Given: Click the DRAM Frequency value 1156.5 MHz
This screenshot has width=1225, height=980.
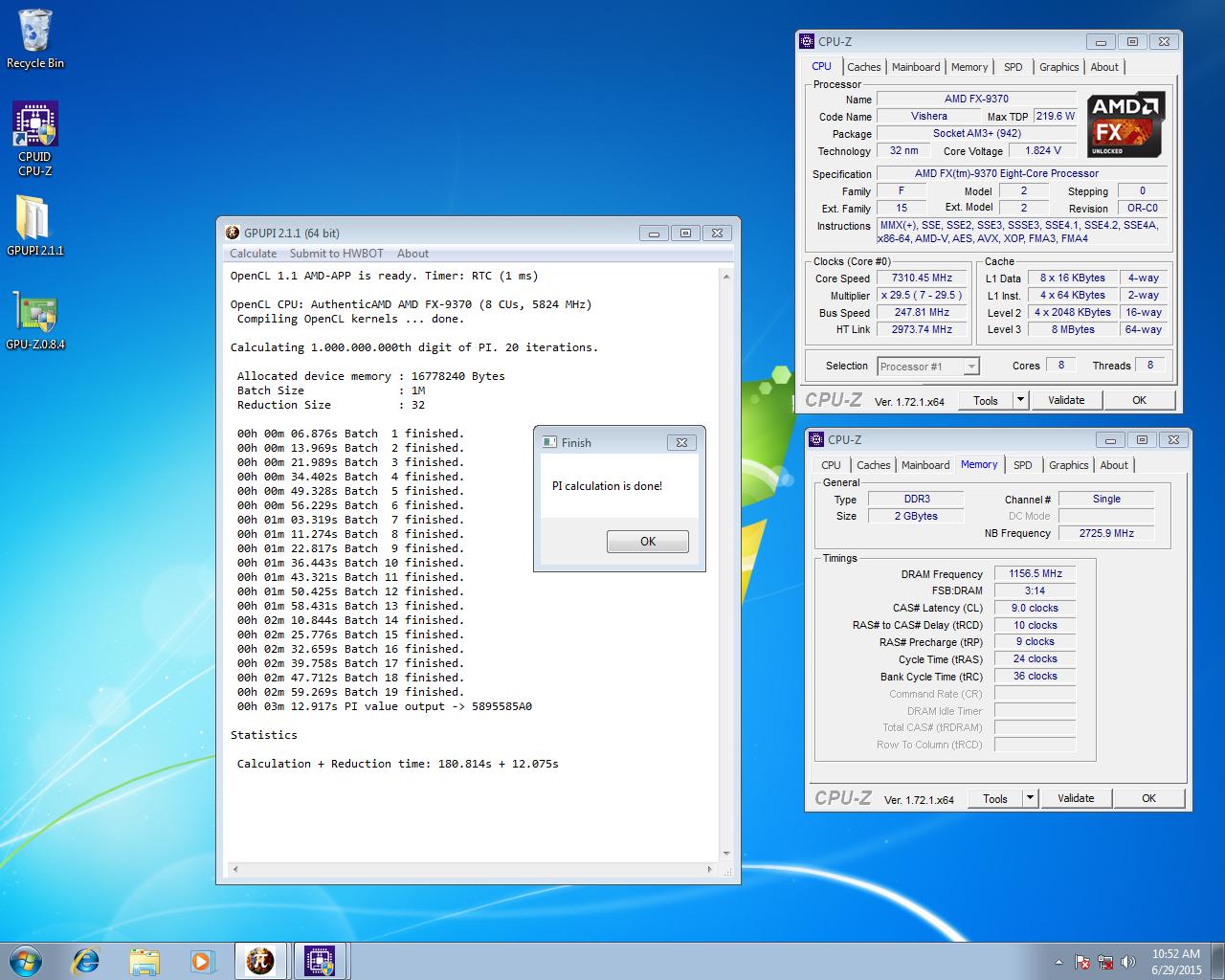Looking at the screenshot, I should pos(1035,574).
